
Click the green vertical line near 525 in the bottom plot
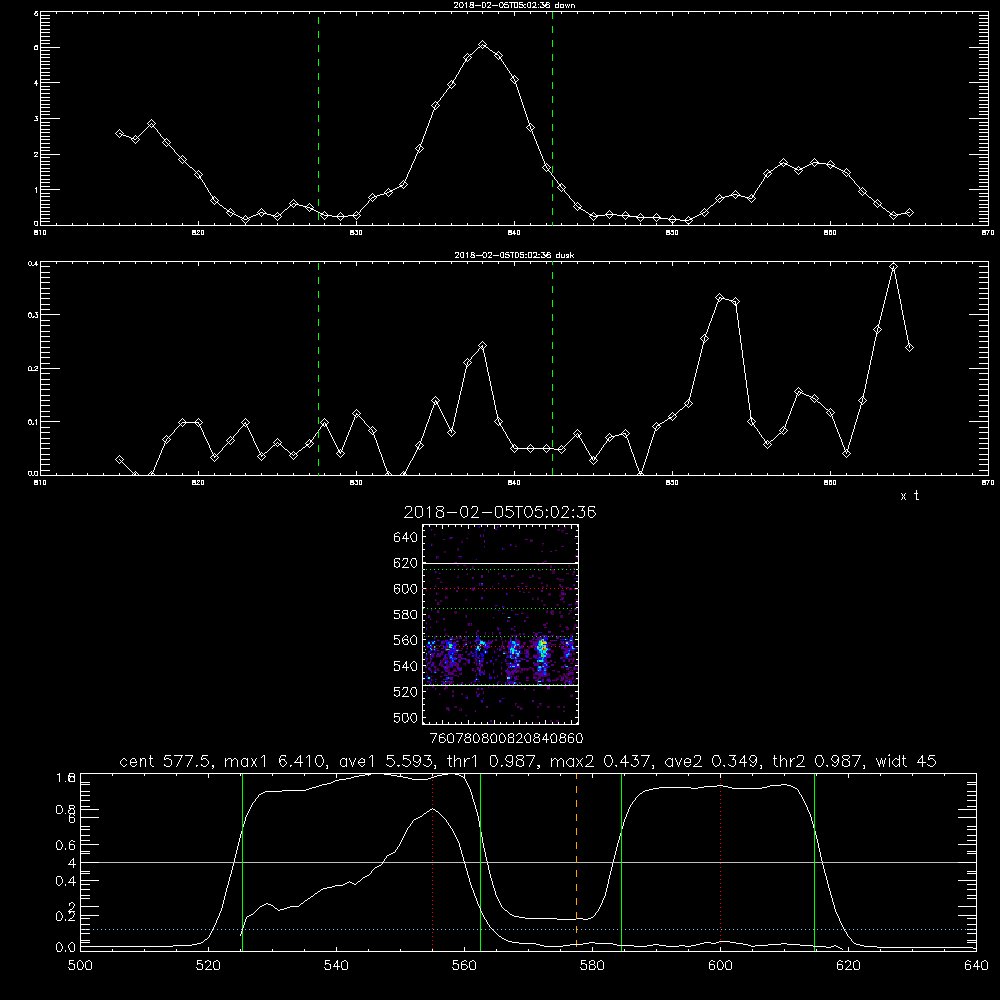click(242, 861)
